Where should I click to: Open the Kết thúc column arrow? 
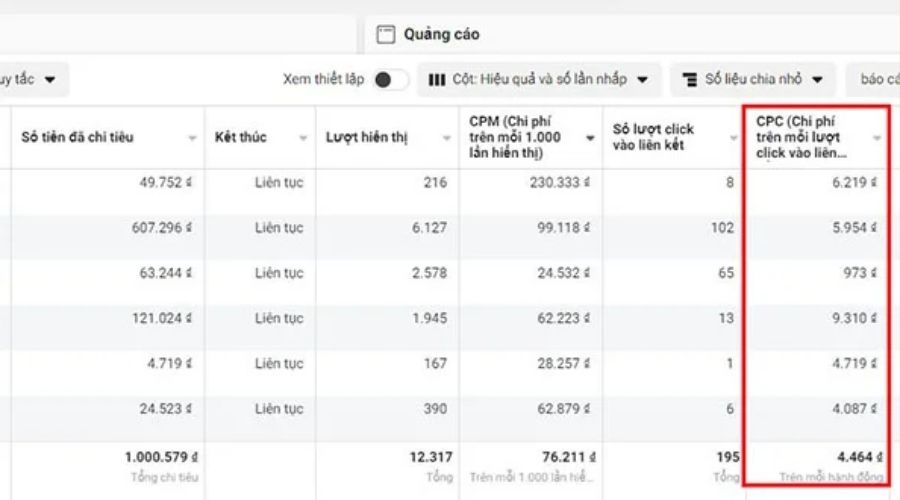coord(302,138)
